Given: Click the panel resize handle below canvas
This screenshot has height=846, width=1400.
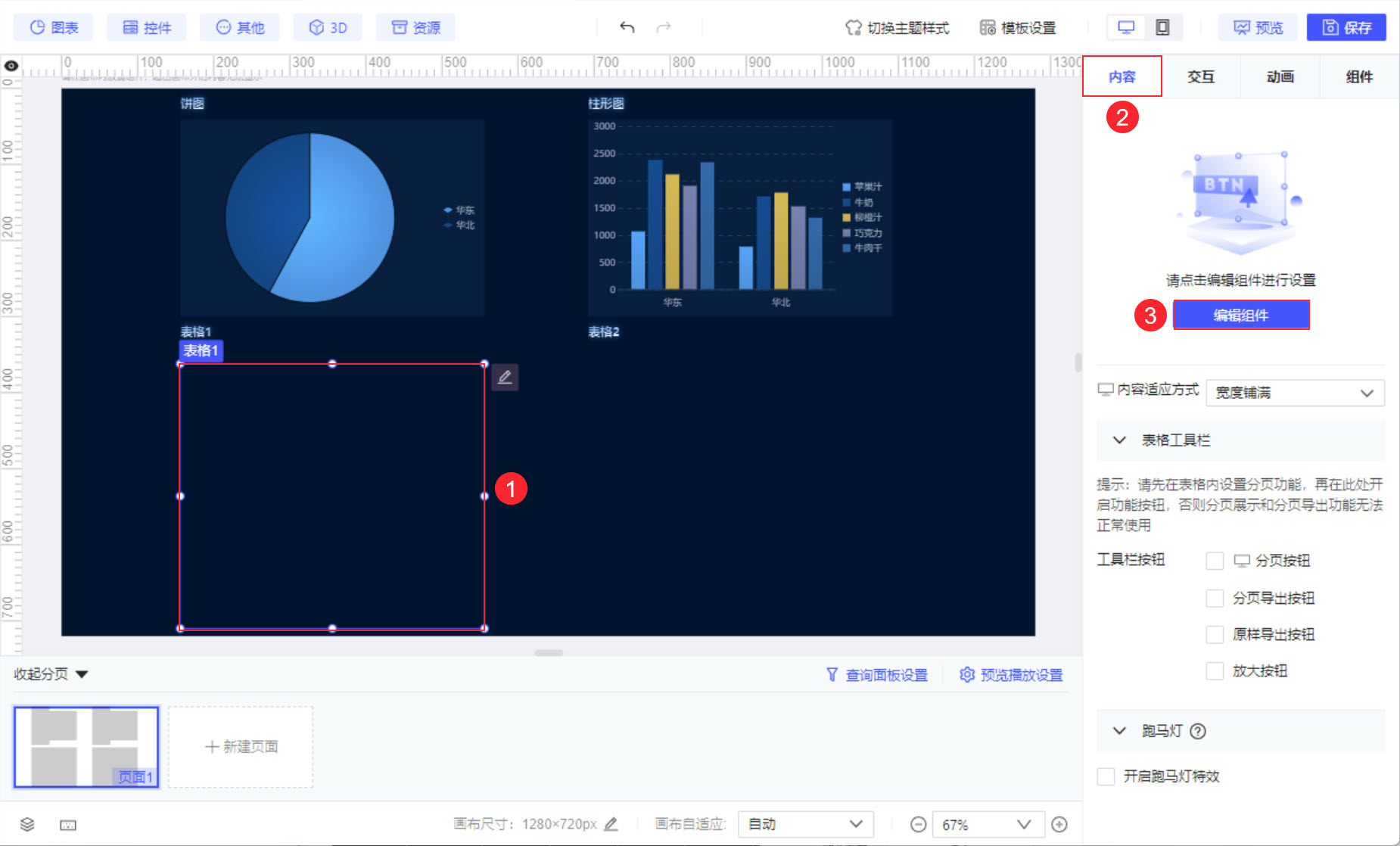Looking at the screenshot, I should (x=549, y=652).
